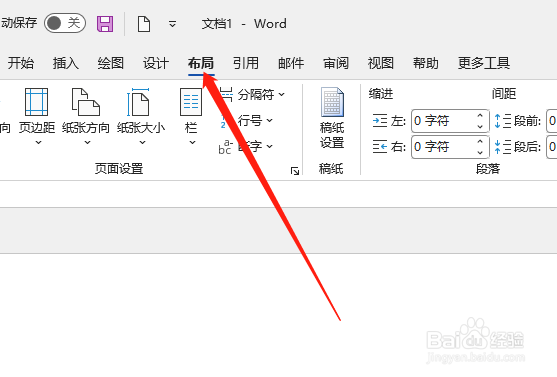Switch to the 引用 tab
Screen dimensions: 557x377
pyautogui.click(x=246, y=63)
